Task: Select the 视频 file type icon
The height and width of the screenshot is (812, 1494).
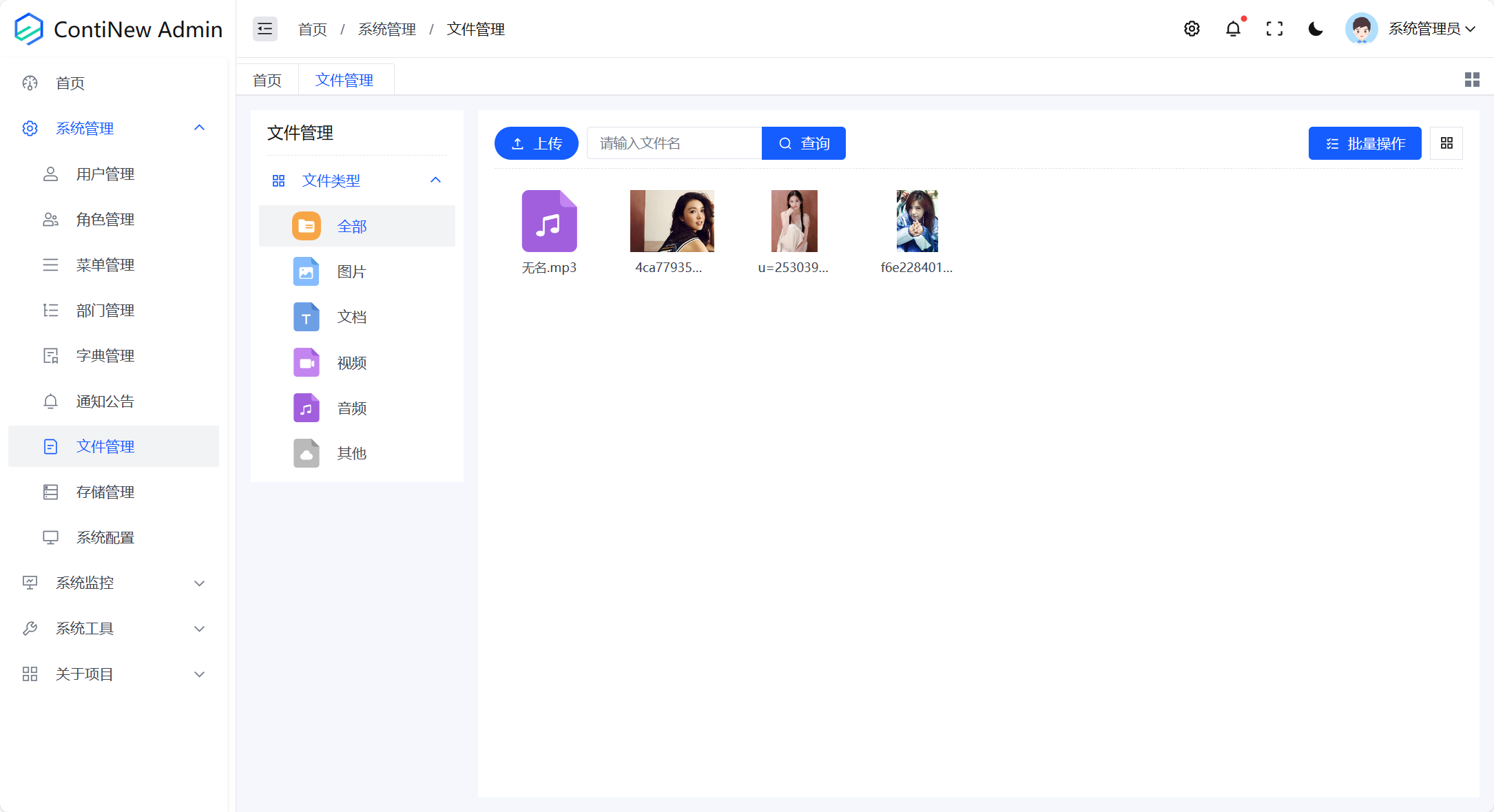Action: click(306, 362)
